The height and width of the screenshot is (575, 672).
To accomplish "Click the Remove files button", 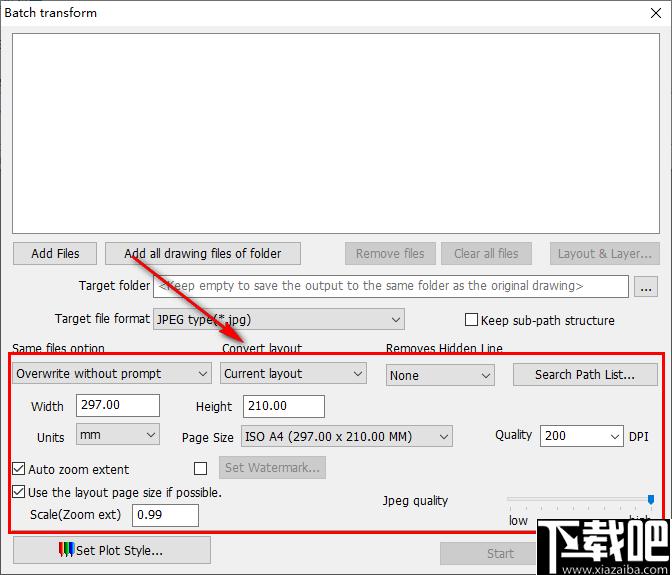I will click(x=390, y=254).
